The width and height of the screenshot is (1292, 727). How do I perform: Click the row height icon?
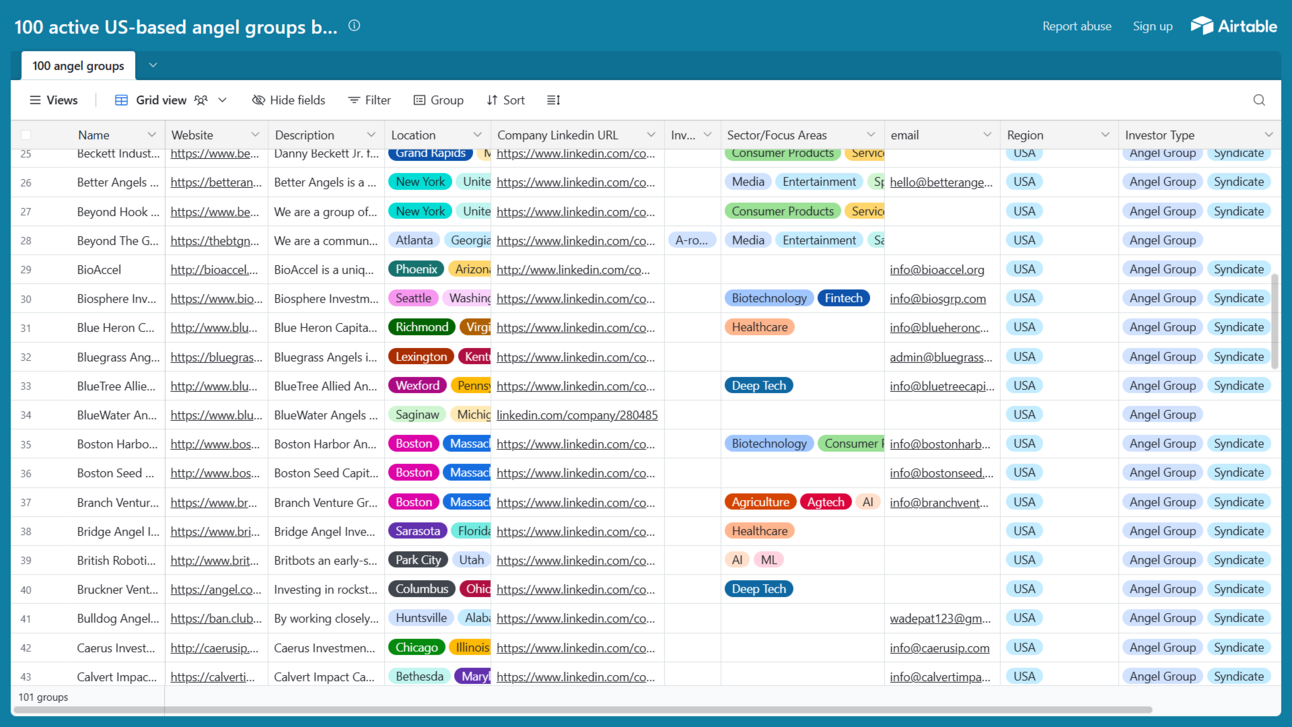pyautogui.click(x=554, y=100)
